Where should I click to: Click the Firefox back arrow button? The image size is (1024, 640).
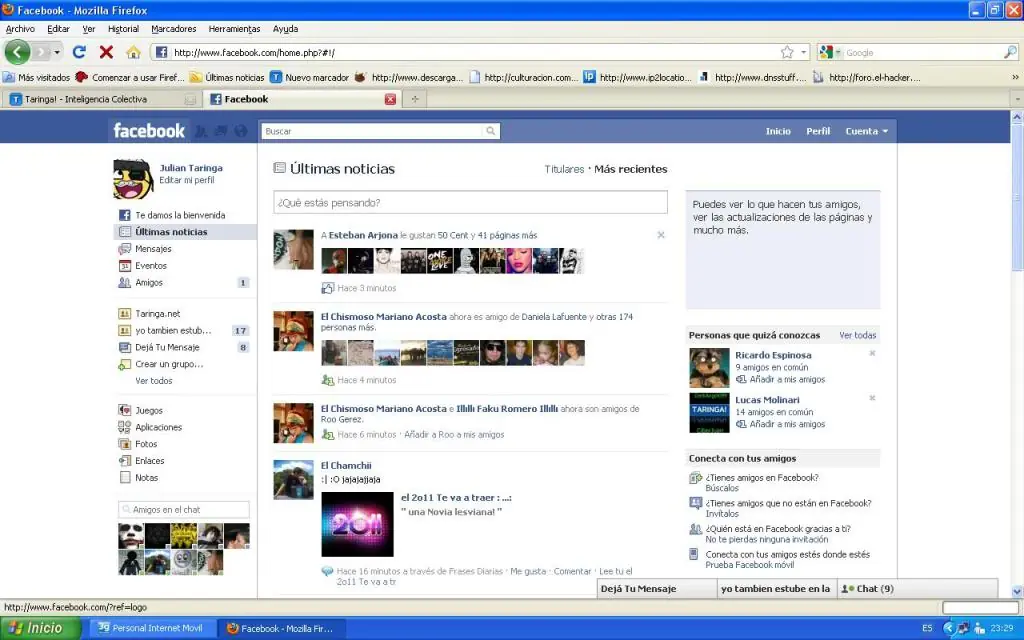(18, 52)
